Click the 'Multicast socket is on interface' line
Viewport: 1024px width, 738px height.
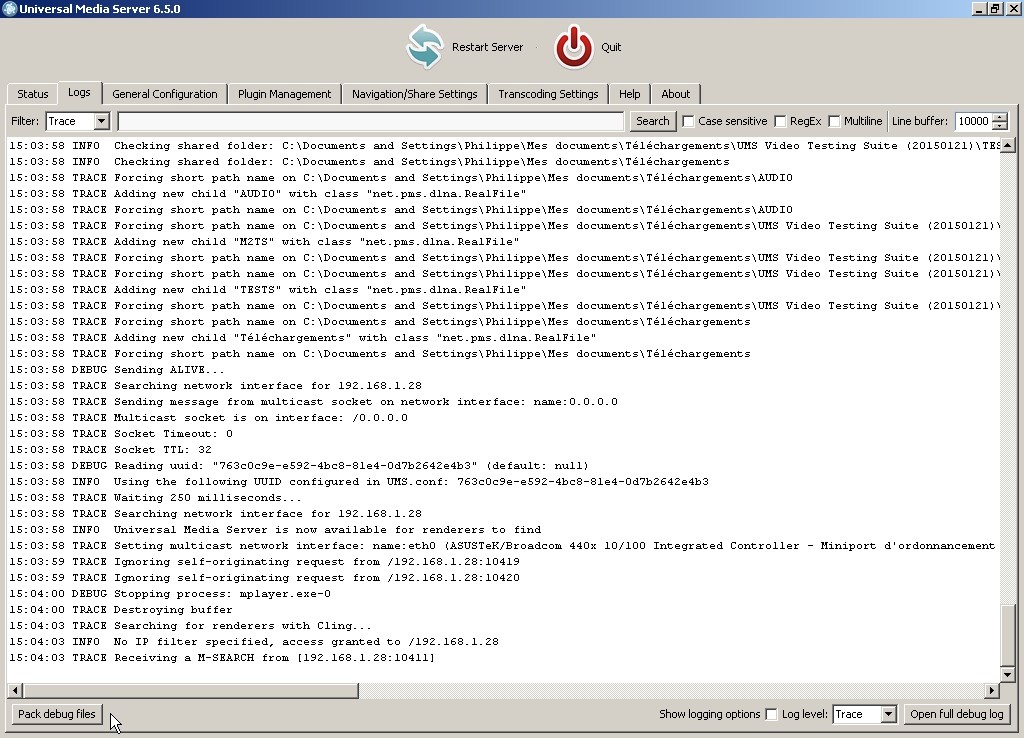click(x=208, y=418)
